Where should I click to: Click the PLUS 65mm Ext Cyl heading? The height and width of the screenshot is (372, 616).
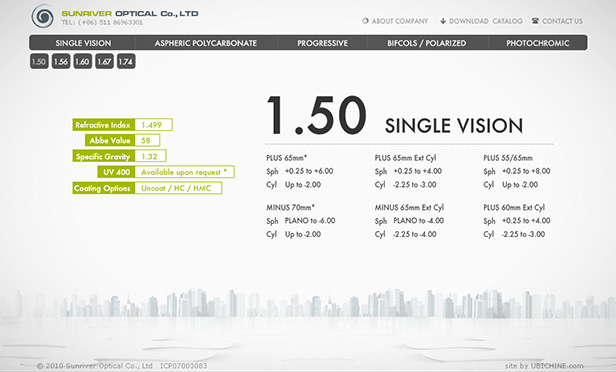405,158
